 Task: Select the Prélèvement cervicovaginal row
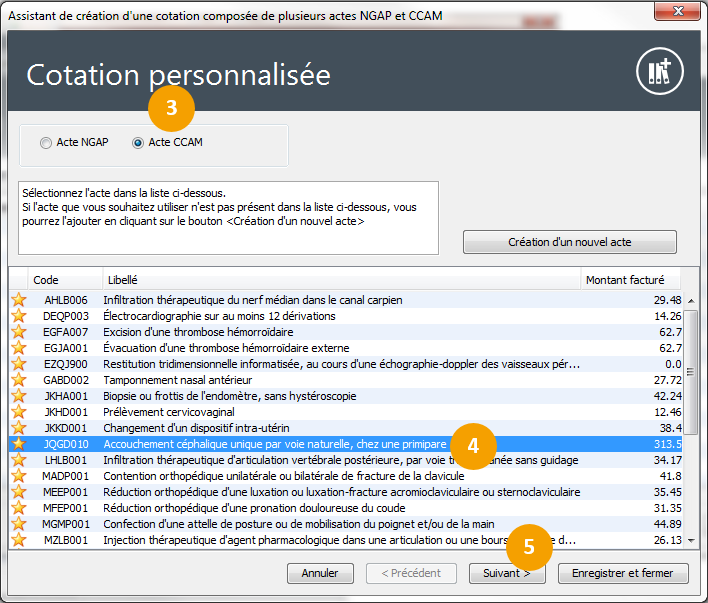pos(168,412)
